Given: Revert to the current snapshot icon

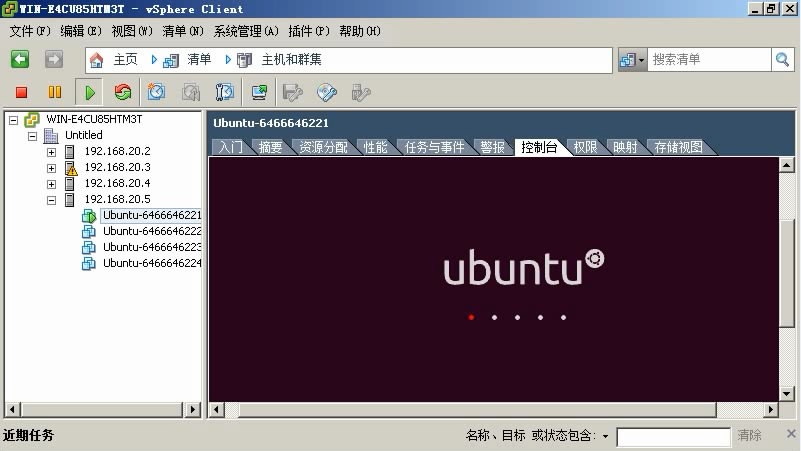Looking at the screenshot, I should 191,92.
